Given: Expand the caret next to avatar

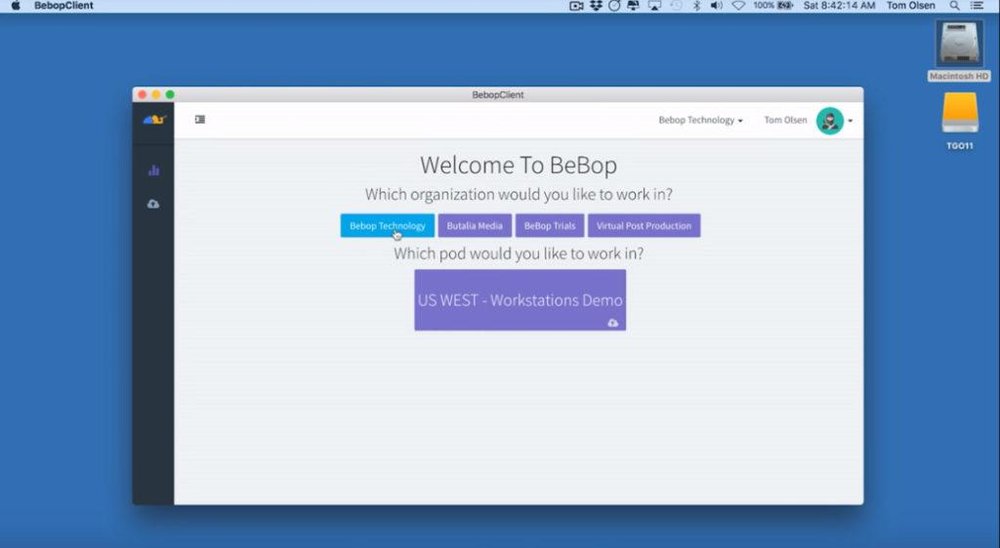Looking at the screenshot, I should (x=850, y=121).
